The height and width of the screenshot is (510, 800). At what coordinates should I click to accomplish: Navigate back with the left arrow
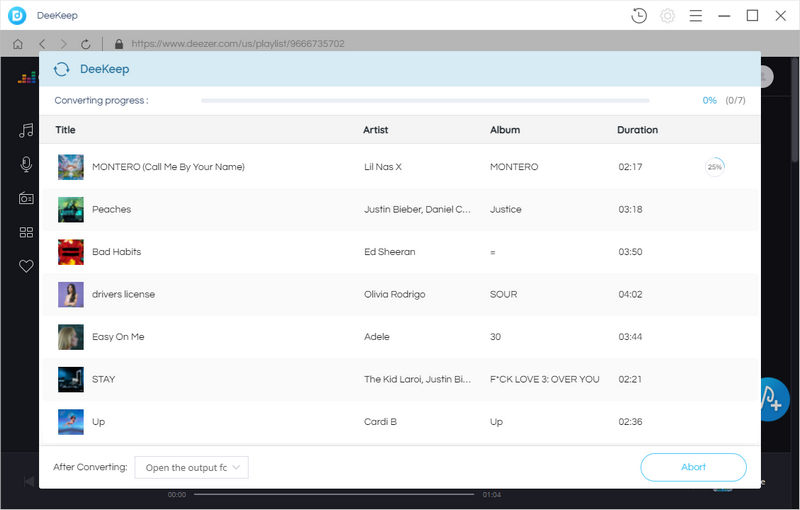(x=42, y=44)
